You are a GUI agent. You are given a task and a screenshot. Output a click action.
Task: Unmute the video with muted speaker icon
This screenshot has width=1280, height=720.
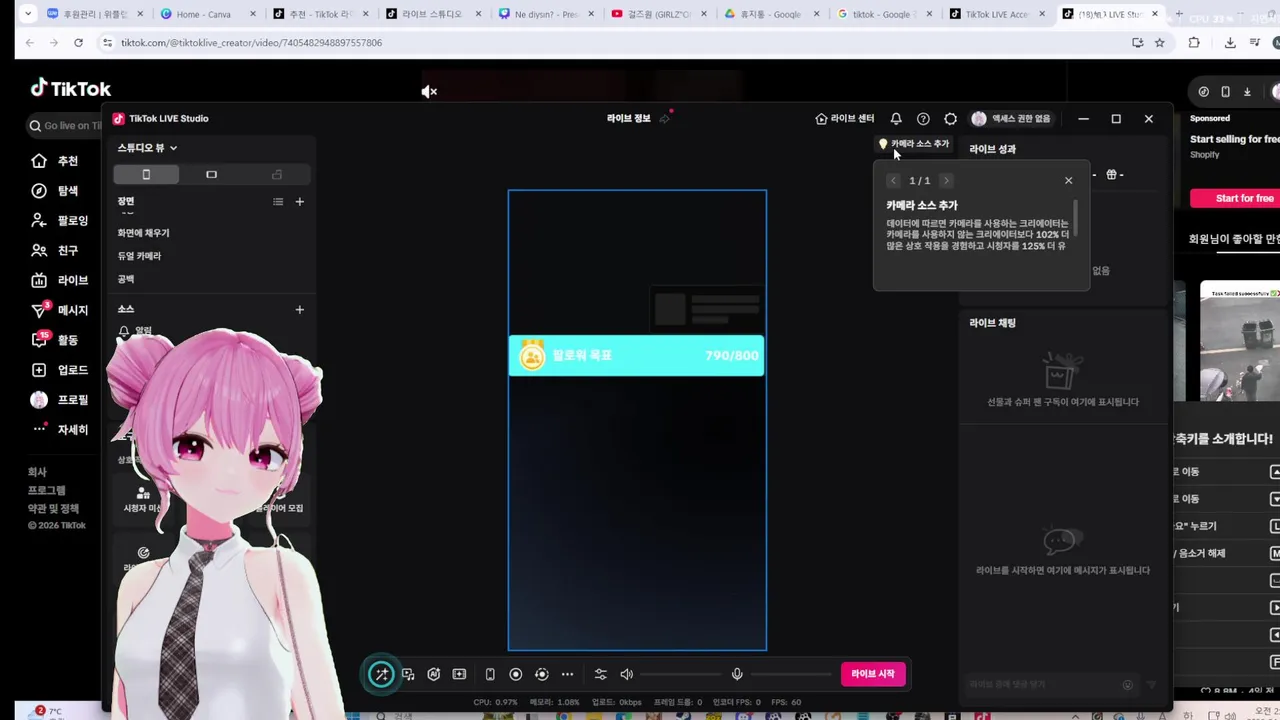[429, 92]
